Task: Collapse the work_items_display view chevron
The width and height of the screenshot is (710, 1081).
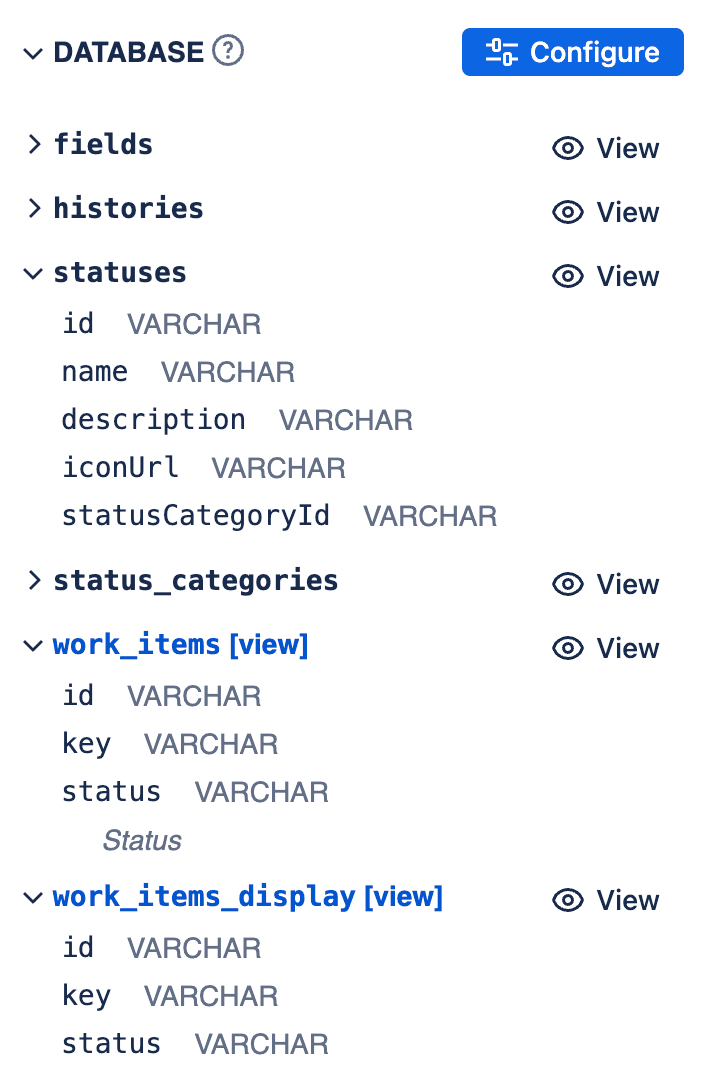Action: [33, 898]
